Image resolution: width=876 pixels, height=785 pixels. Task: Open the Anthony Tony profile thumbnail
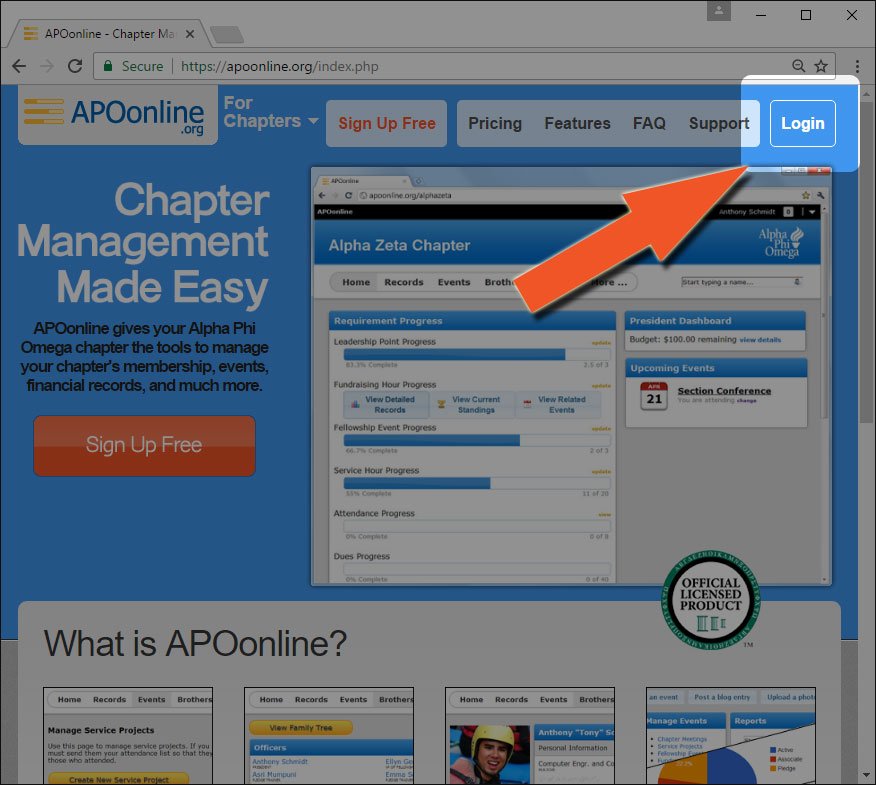pos(530,735)
